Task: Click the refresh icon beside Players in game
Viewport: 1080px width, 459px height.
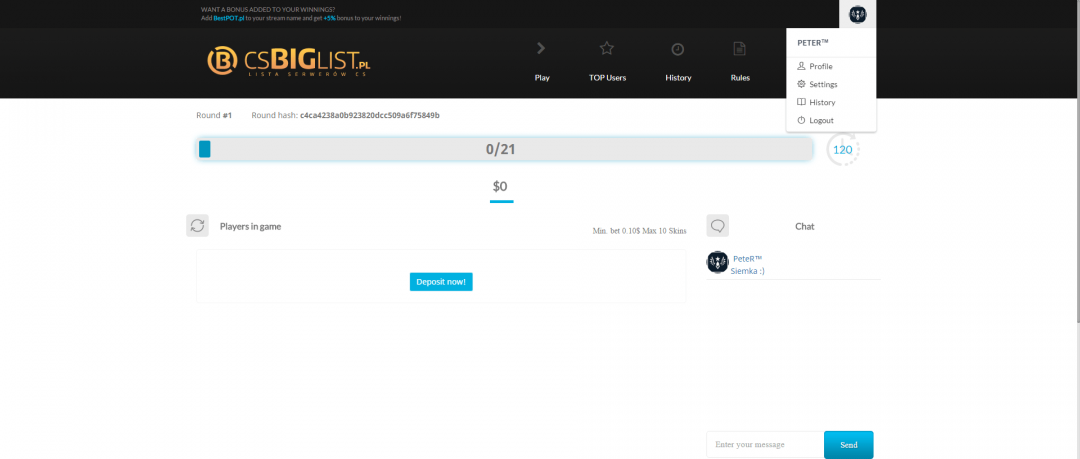Action: pyautogui.click(x=197, y=226)
